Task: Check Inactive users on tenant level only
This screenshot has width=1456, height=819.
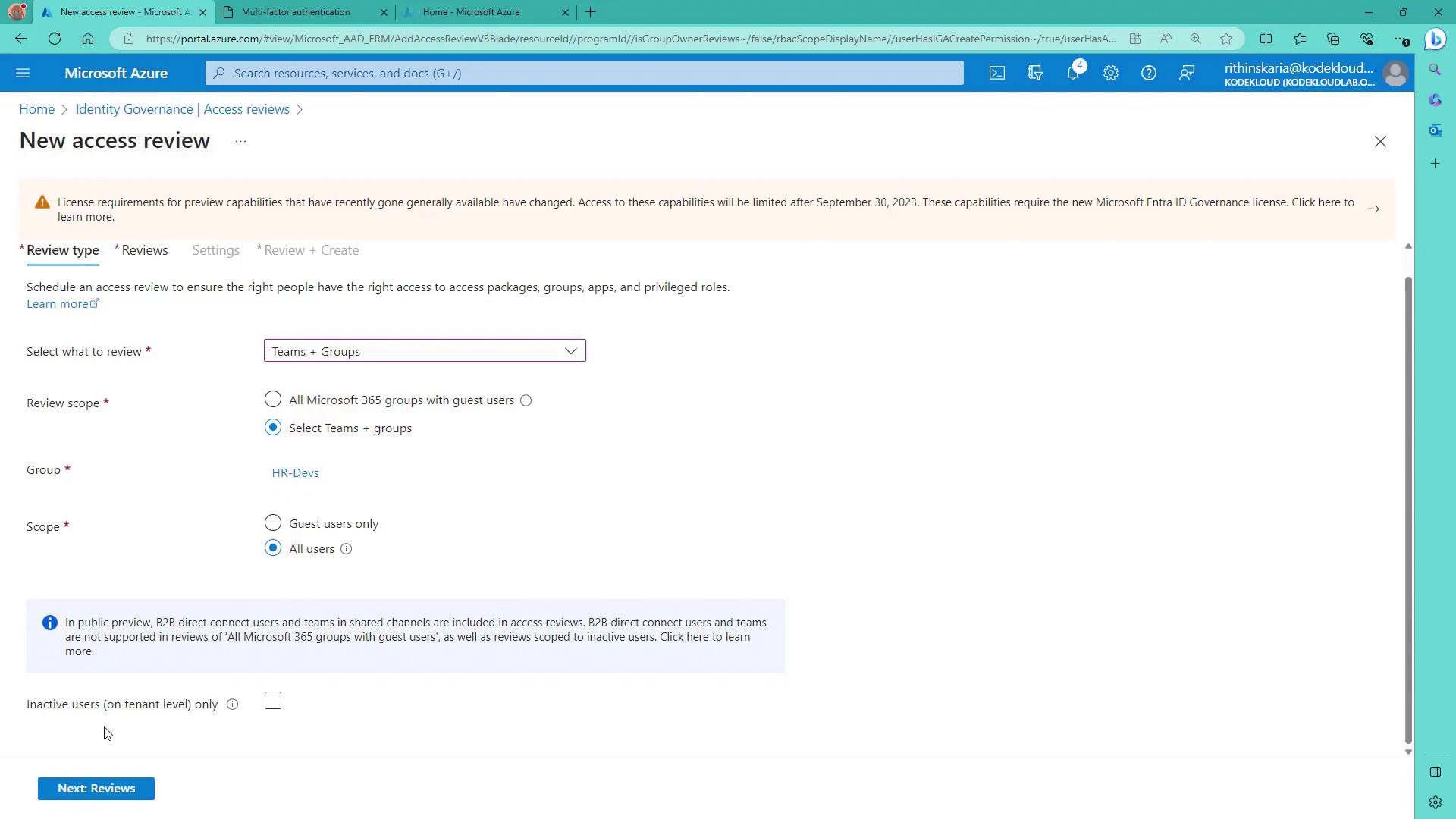Action: coord(273,701)
